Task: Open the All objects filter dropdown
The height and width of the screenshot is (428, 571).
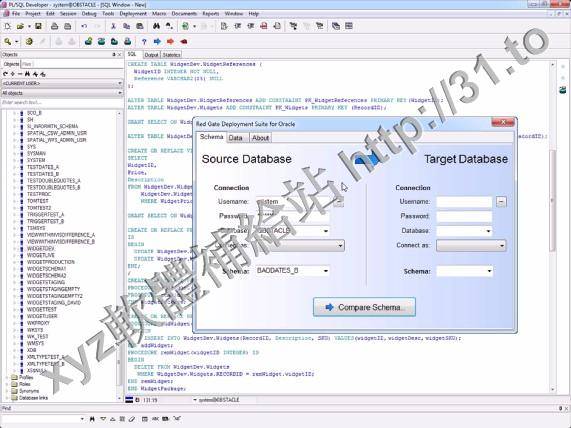Action: [x=62, y=93]
